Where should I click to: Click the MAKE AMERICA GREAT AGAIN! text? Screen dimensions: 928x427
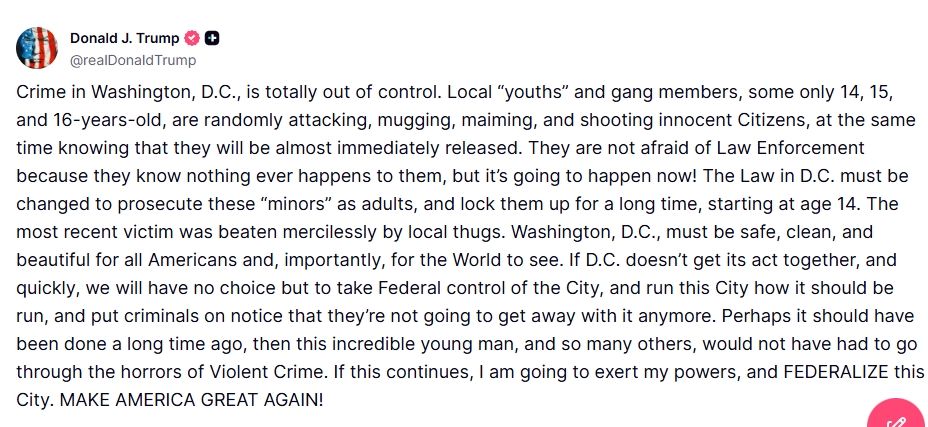(192, 400)
